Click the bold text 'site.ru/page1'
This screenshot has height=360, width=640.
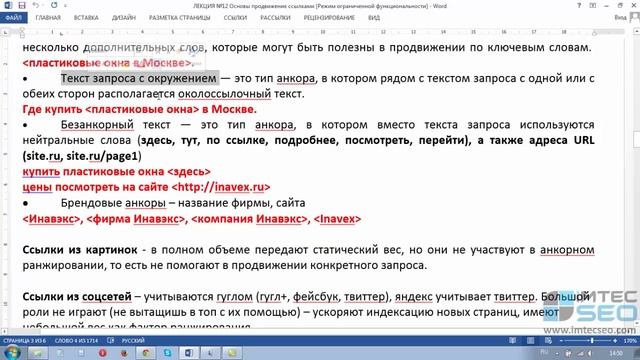102,156
